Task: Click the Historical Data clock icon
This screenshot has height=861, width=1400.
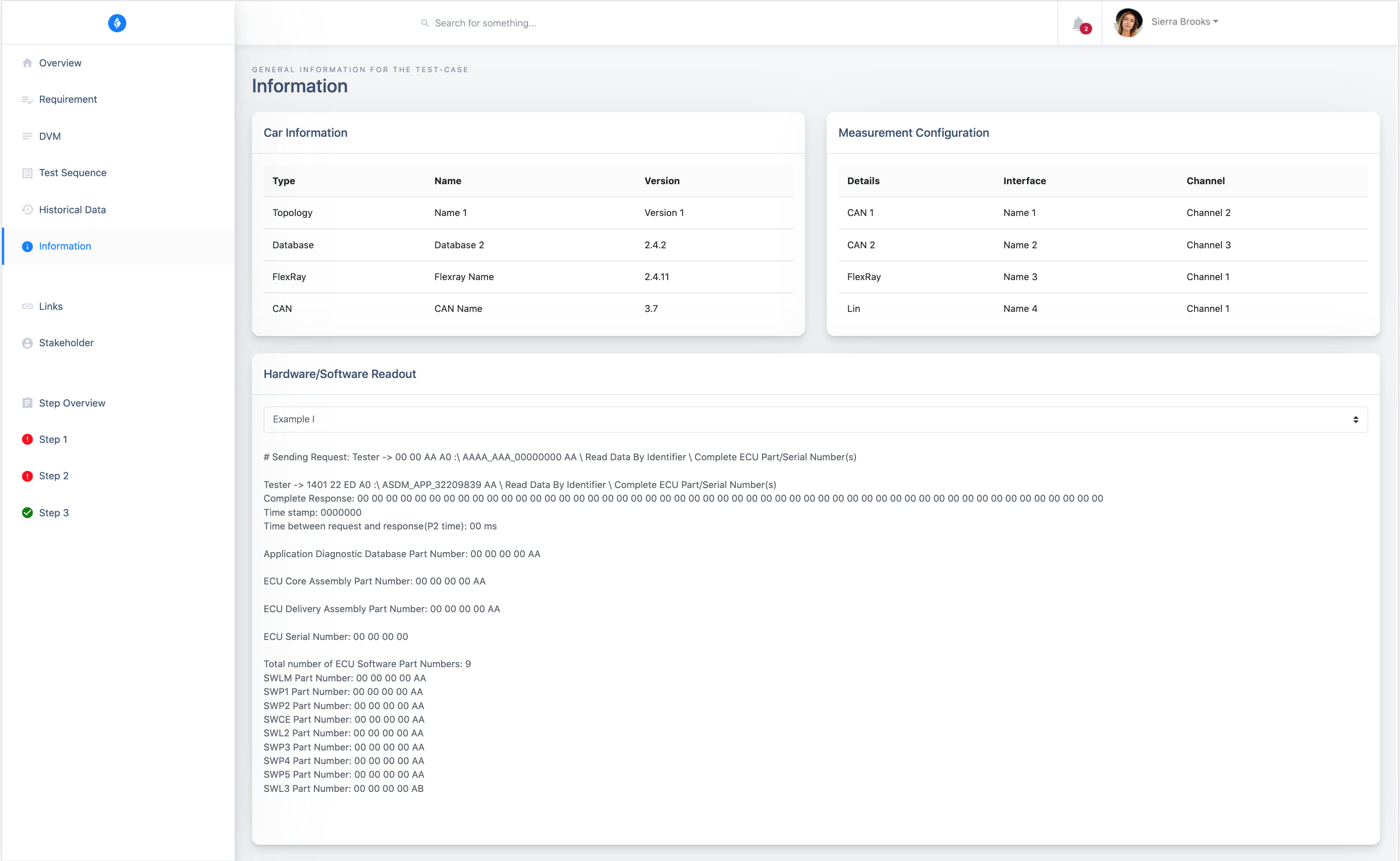Action: coord(27,209)
